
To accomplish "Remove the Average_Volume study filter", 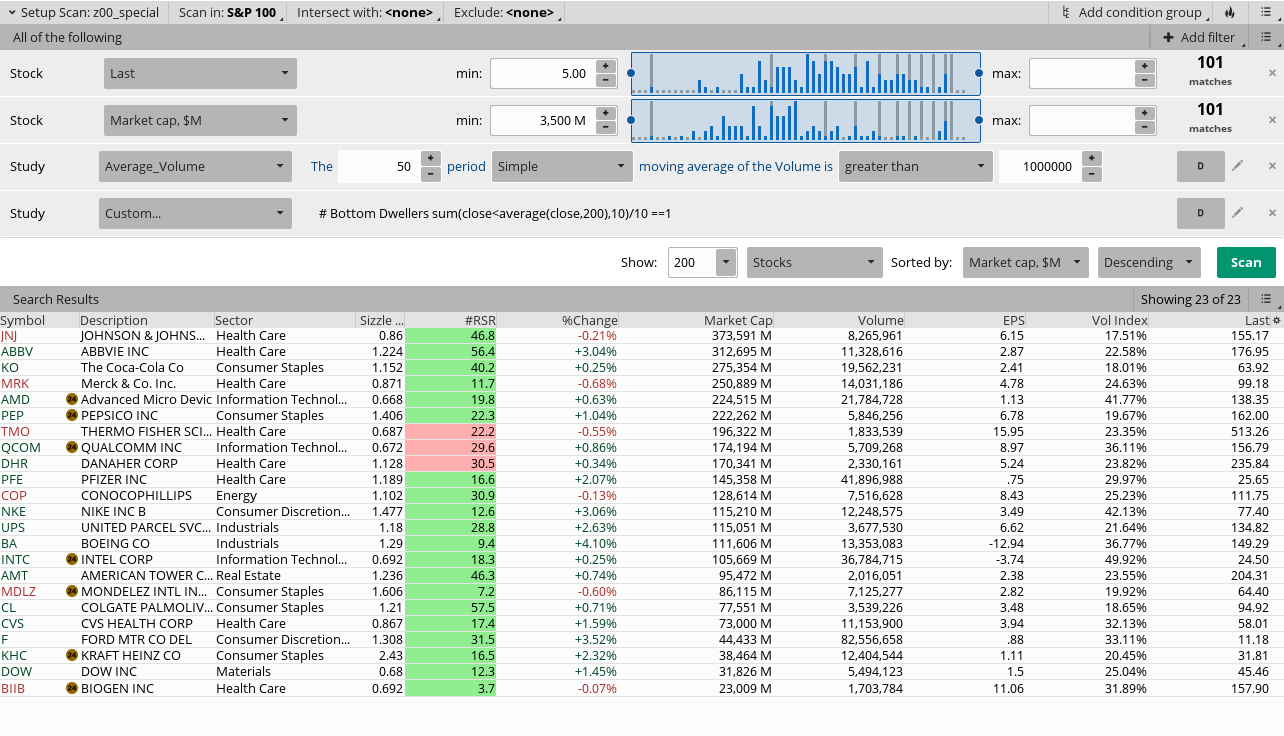I will tap(1272, 166).
